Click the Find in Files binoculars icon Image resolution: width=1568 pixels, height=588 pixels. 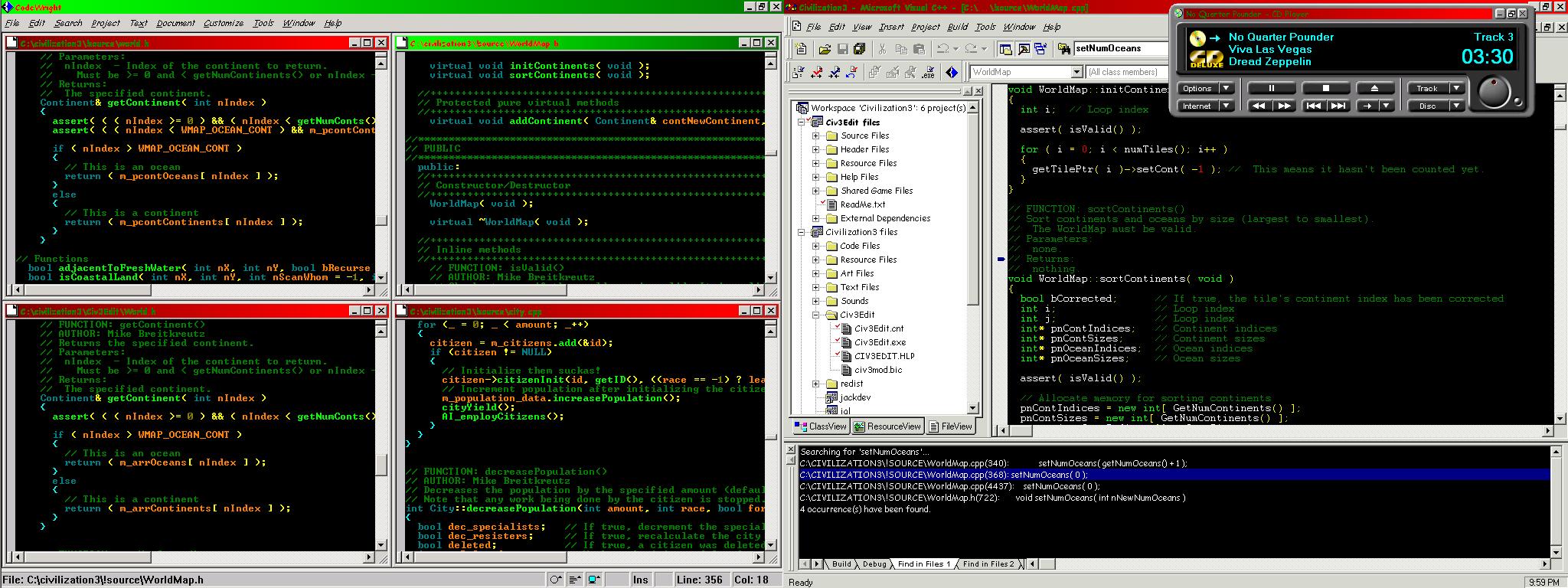[x=1064, y=49]
